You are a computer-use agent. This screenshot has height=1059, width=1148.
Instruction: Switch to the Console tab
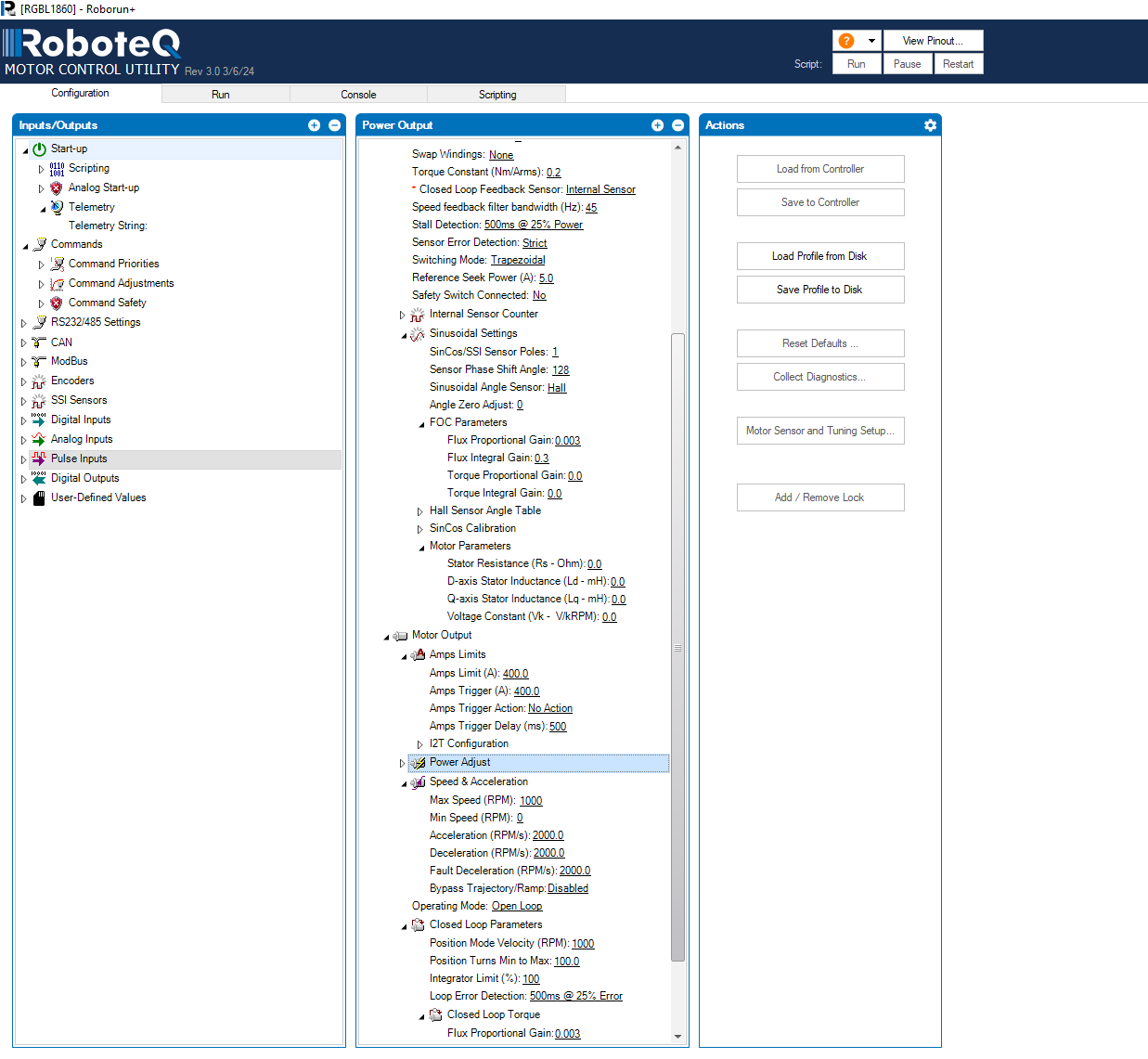click(358, 95)
